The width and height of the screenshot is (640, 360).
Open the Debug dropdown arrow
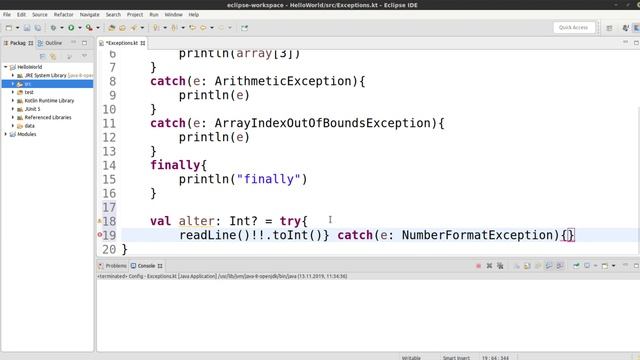tap(62, 28)
